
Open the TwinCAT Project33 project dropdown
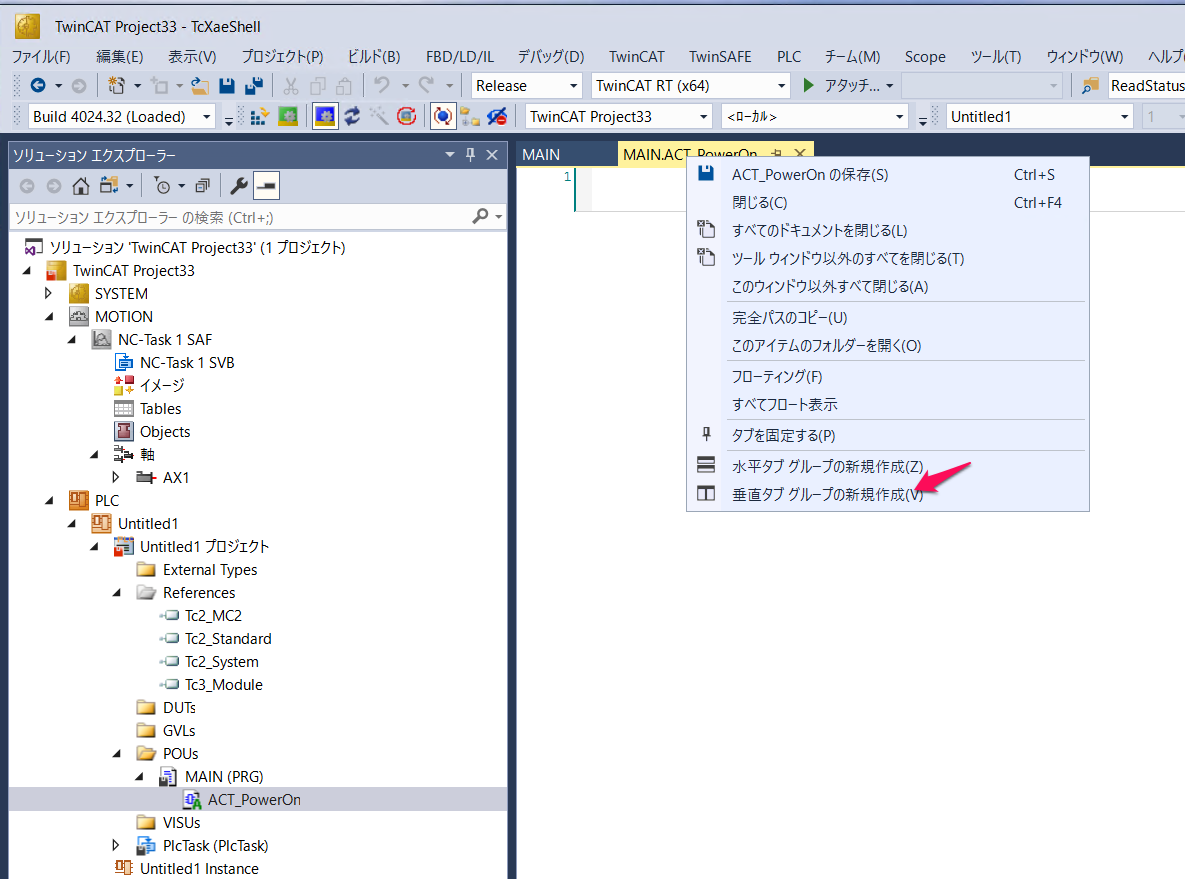tap(704, 117)
